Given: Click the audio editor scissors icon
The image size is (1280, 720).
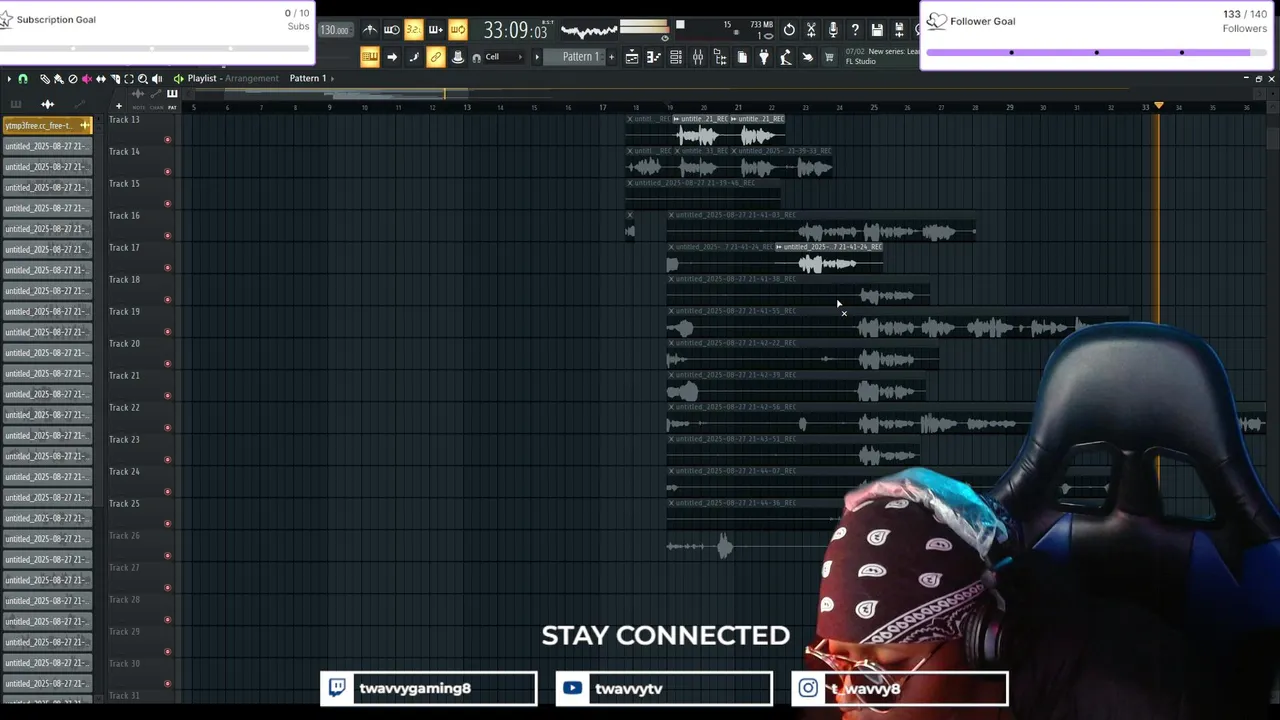Looking at the screenshot, I should coord(811,30).
